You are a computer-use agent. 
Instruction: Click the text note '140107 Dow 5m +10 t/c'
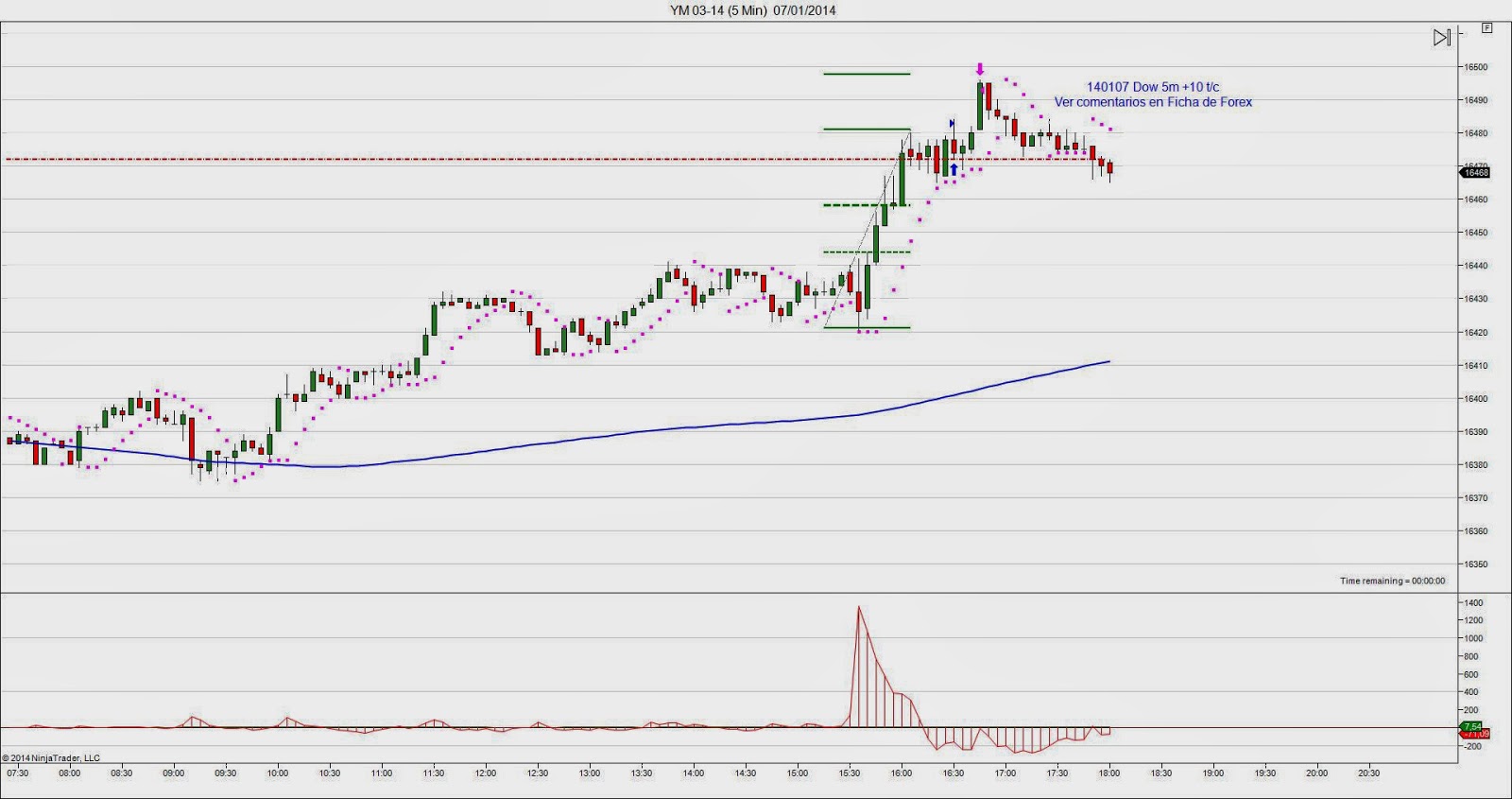[x=1152, y=87]
